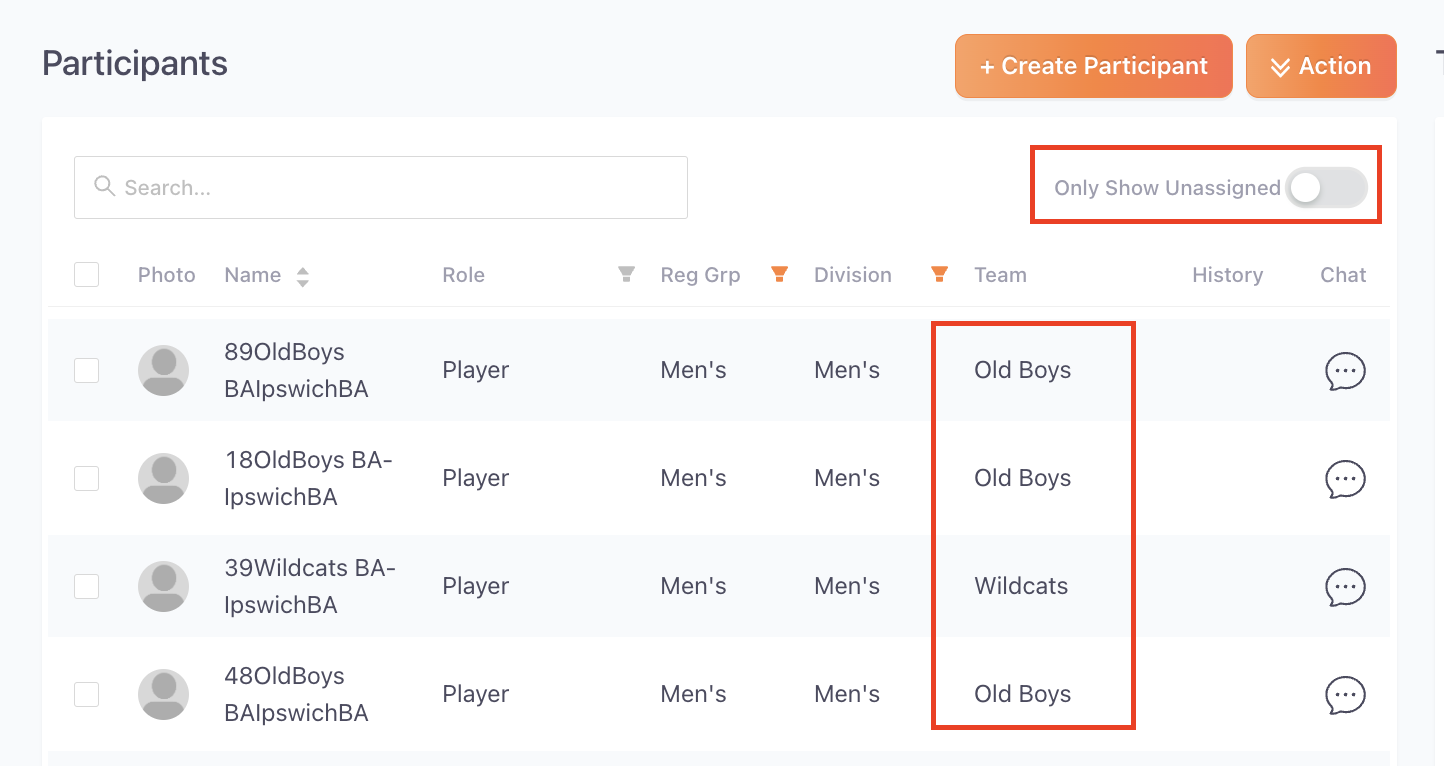
Task: Open chat for 18OldBoys BA-IpswichBA
Action: [x=1345, y=479]
